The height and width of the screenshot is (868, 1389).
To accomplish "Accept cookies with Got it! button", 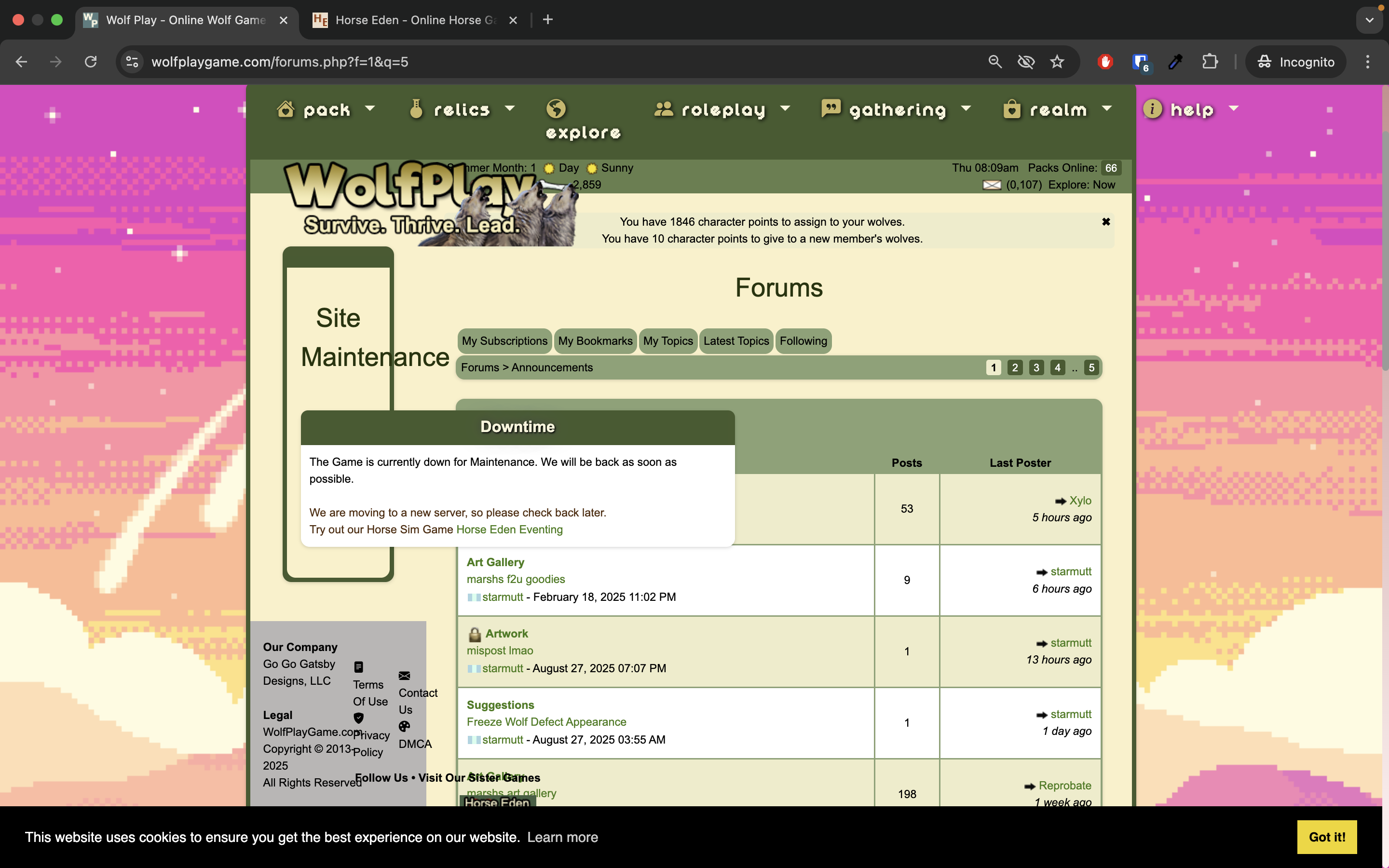I will tap(1327, 837).
